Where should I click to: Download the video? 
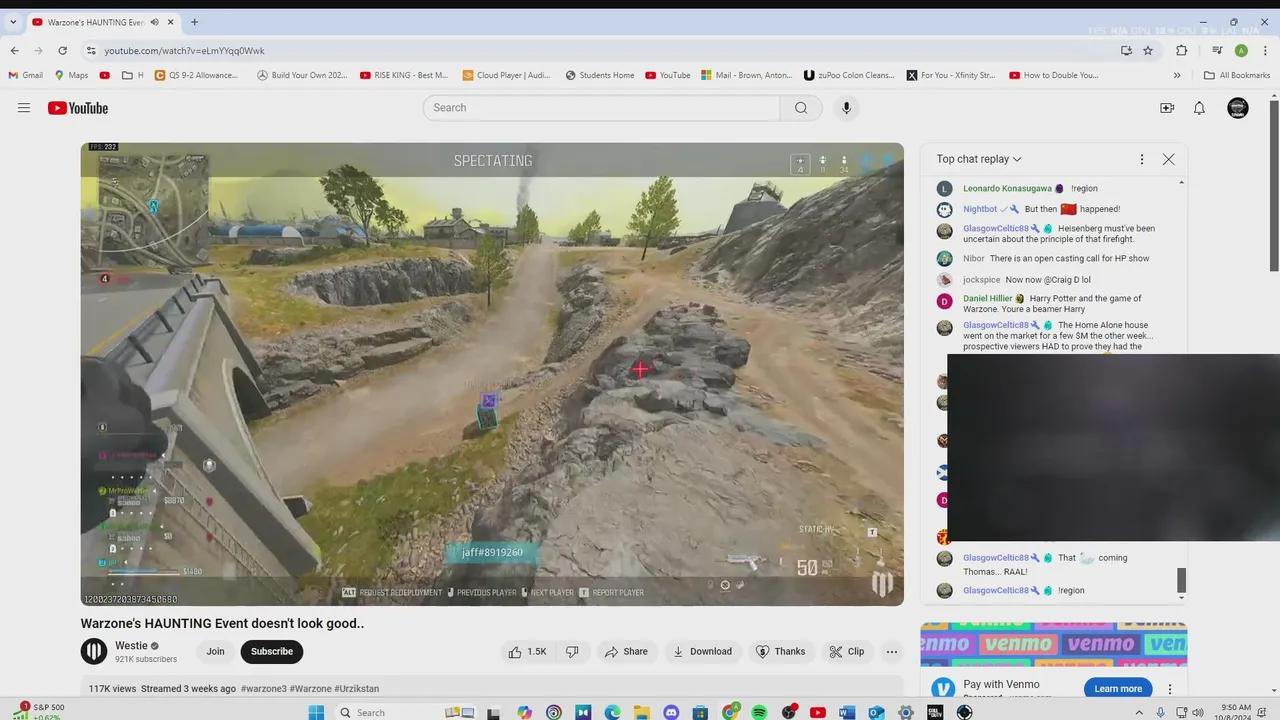click(703, 651)
